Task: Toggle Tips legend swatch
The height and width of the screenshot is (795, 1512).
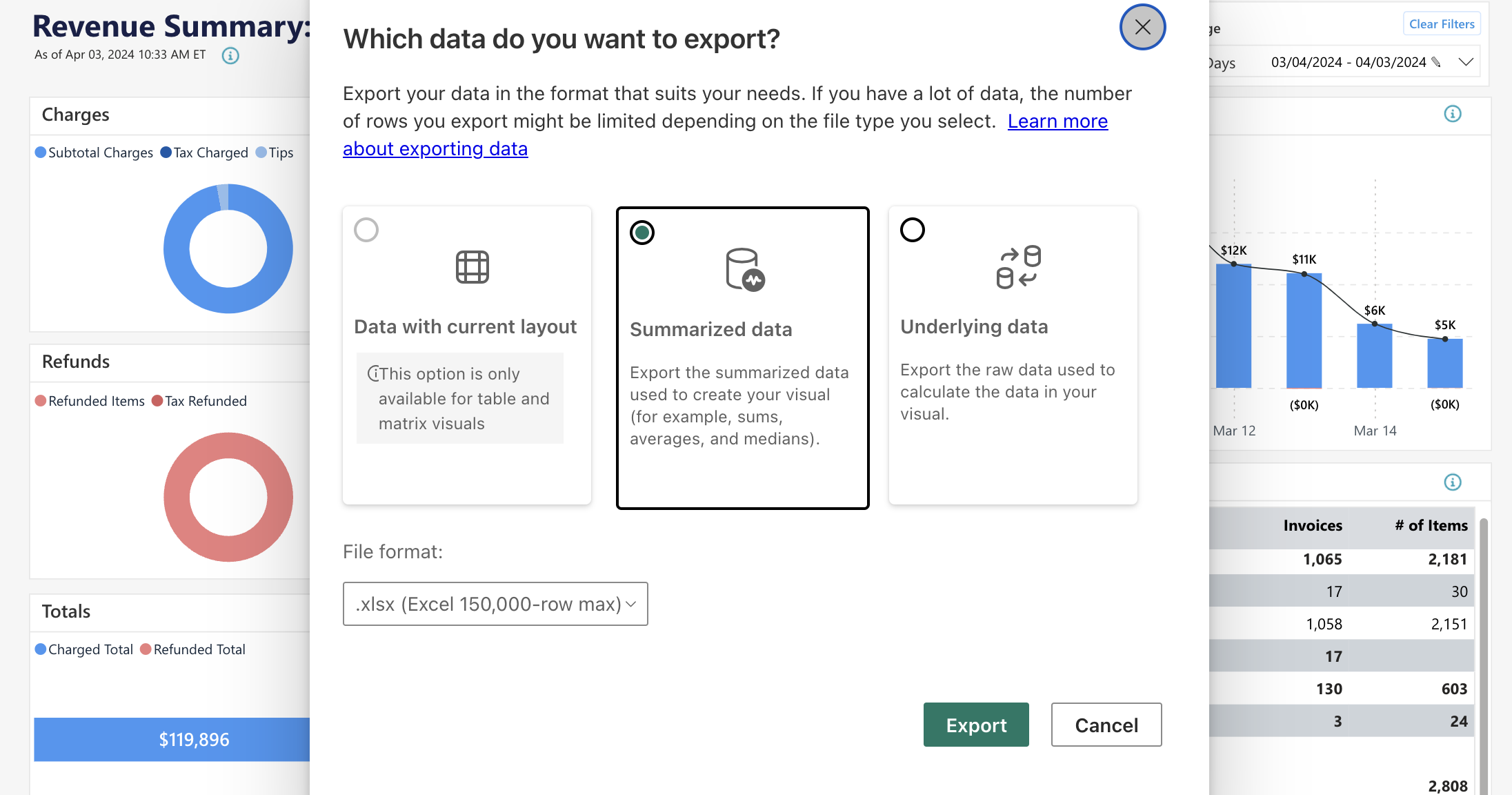Action: click(261, 153)
